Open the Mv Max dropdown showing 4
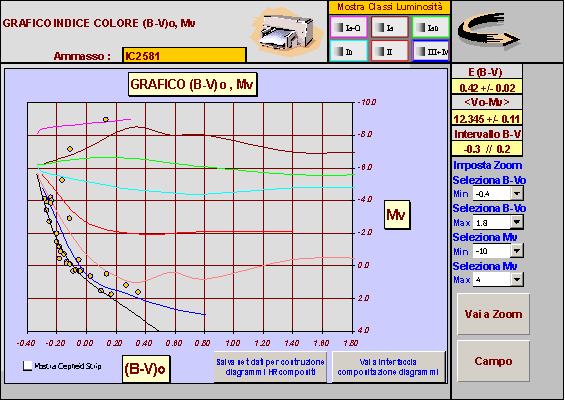Viewport: 565px width, 401px height. tap(517, 279)
